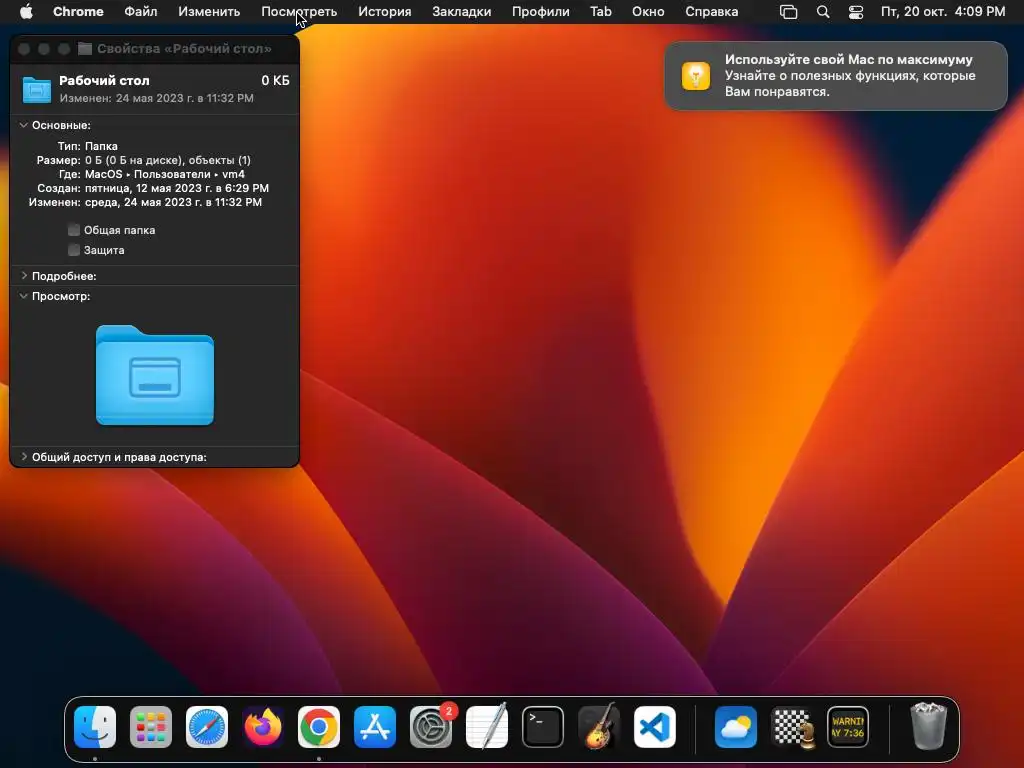
Task: Open Launchpad in the Dock
Action: [x=151, y=727]
